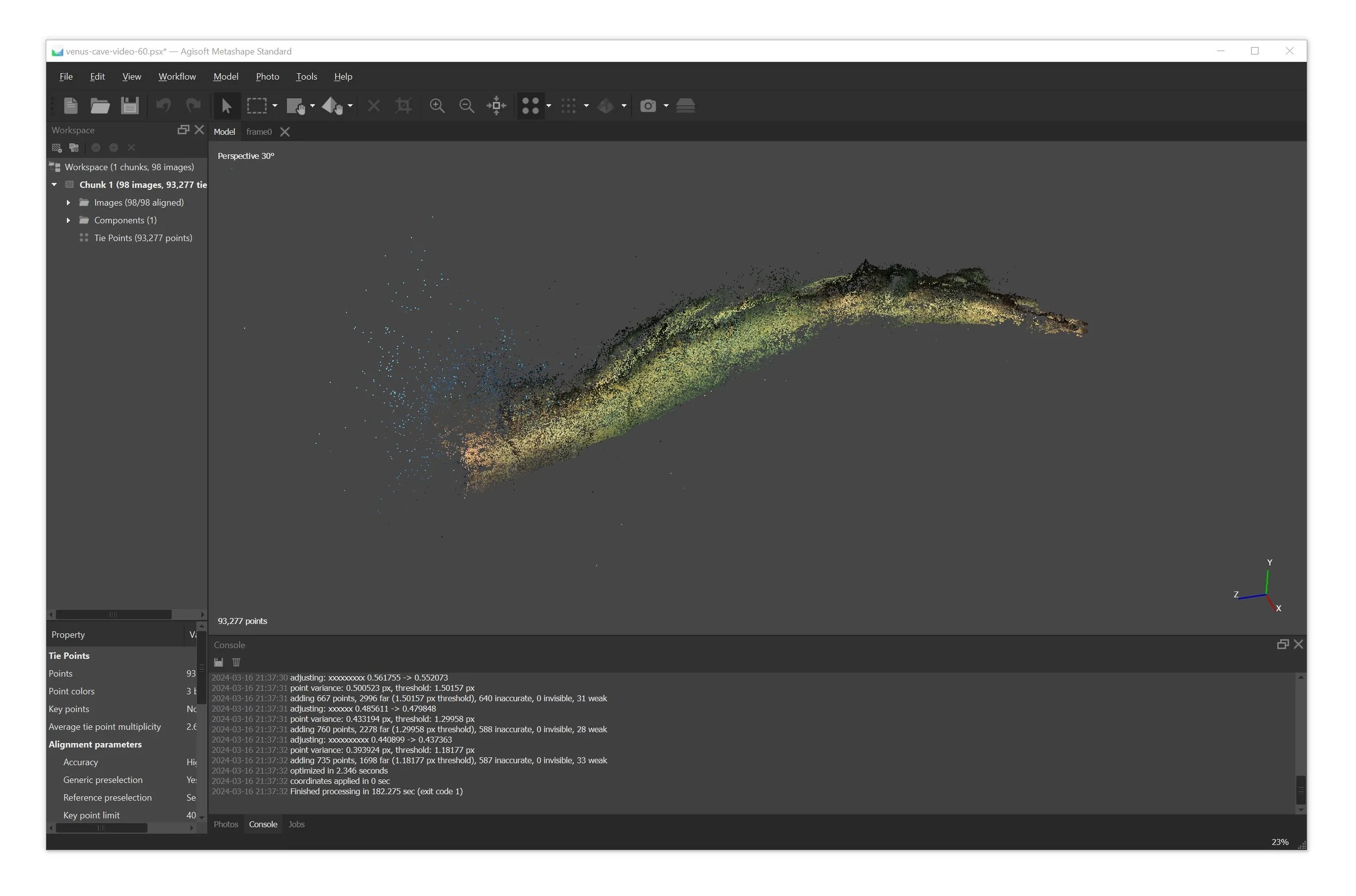Image resolution: width=1356 pixels, height=896 pixels.
Task: Expand the Components (1) tree node
Action: (x=68, y=220)
